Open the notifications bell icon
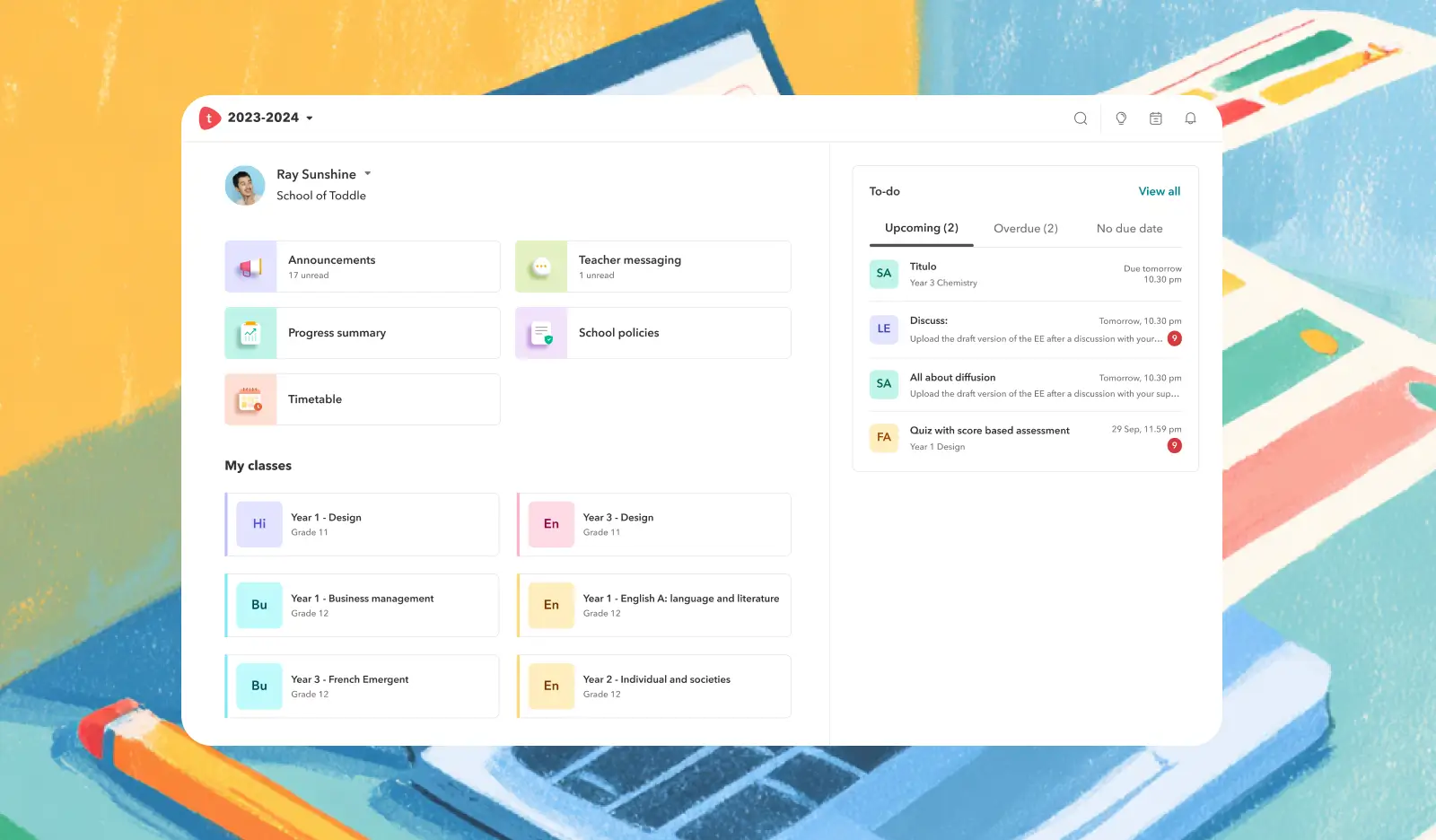Viewport: 1436px width, 840px height. coord(1190,118)
